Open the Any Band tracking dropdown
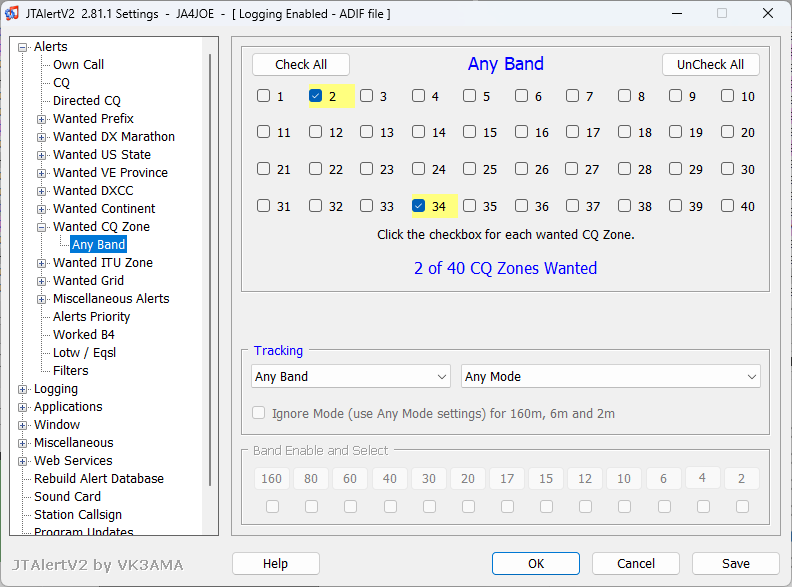This screenshot has width=792, height=587. pos(351,376)
